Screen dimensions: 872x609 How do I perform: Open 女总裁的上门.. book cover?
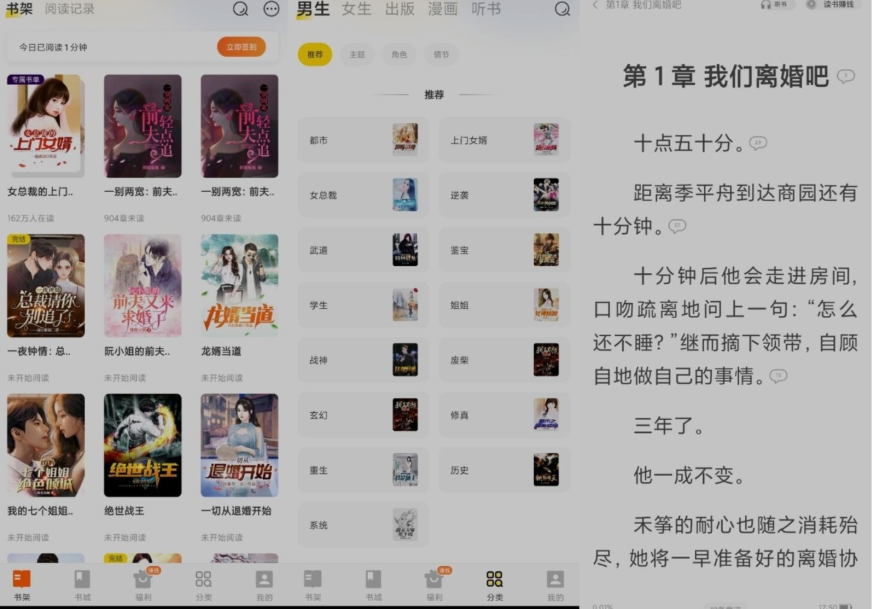(x=46, y=126)
